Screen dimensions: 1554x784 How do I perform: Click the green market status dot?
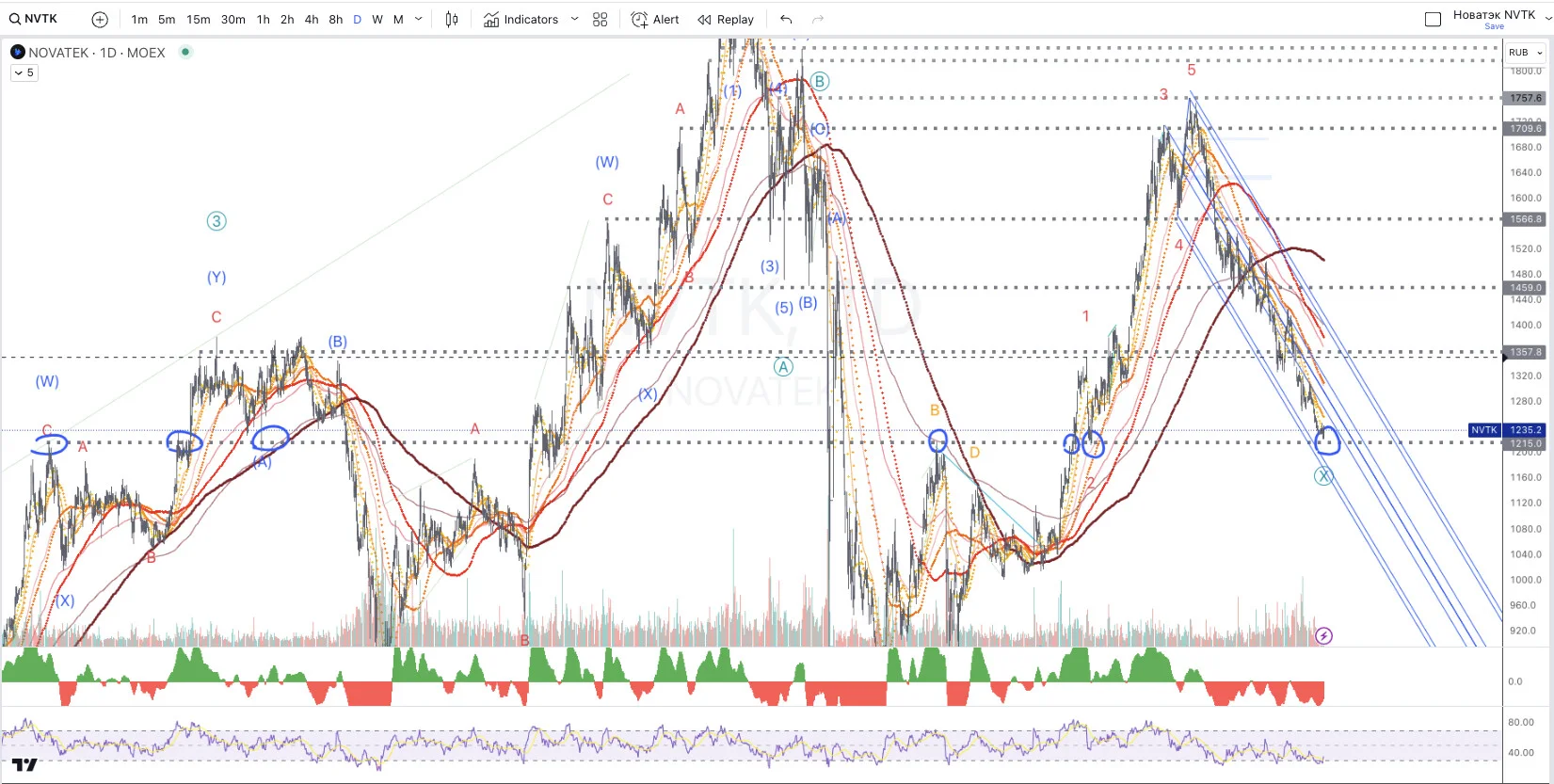point(185,52)
